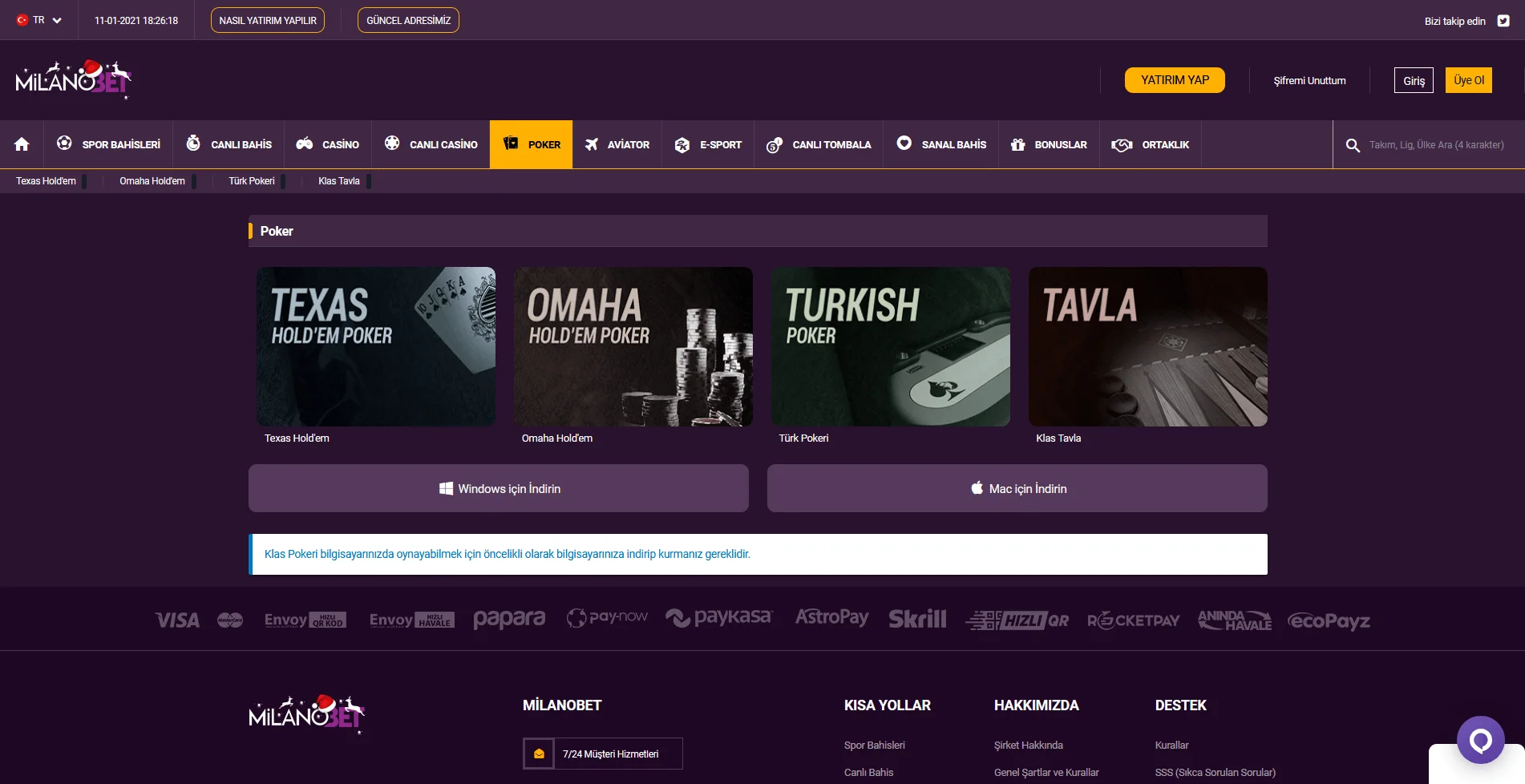This screenshot has width=1525, height=784.
Task: Go to the home page icon
Action: (22, 144)
